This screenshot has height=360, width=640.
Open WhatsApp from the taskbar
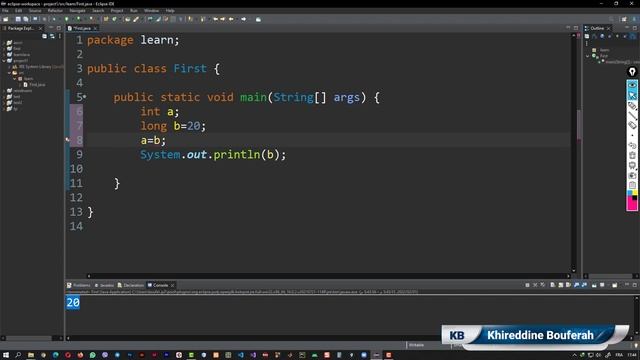click(x=93, y=355)
